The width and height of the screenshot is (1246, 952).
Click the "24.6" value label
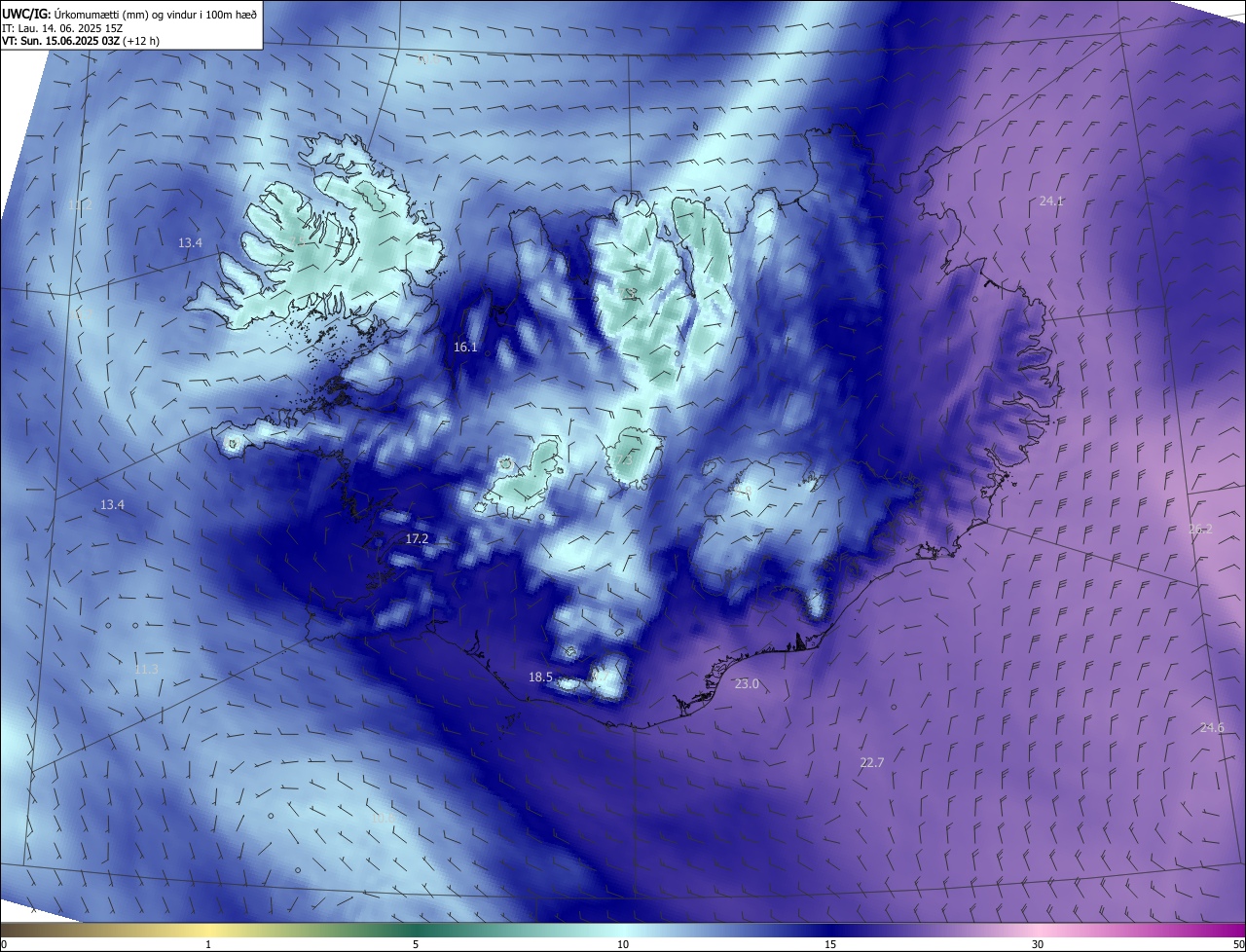pos(1212,728)
